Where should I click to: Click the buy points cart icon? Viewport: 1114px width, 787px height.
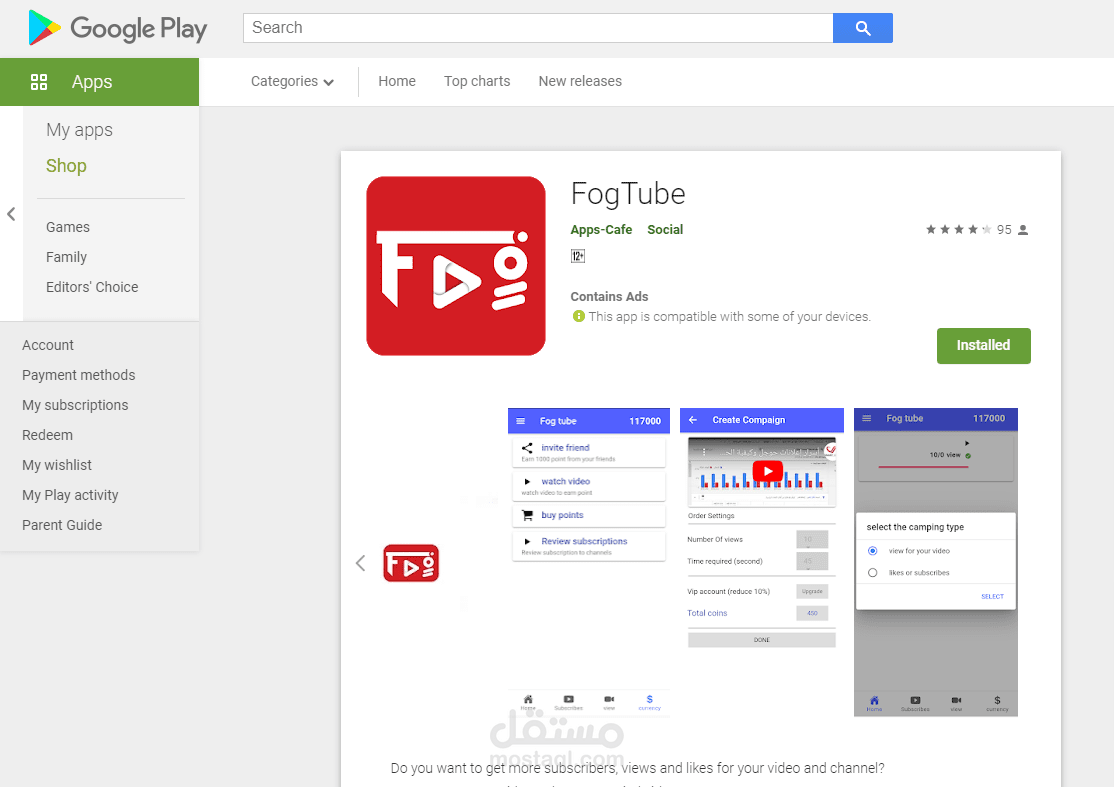527,515
